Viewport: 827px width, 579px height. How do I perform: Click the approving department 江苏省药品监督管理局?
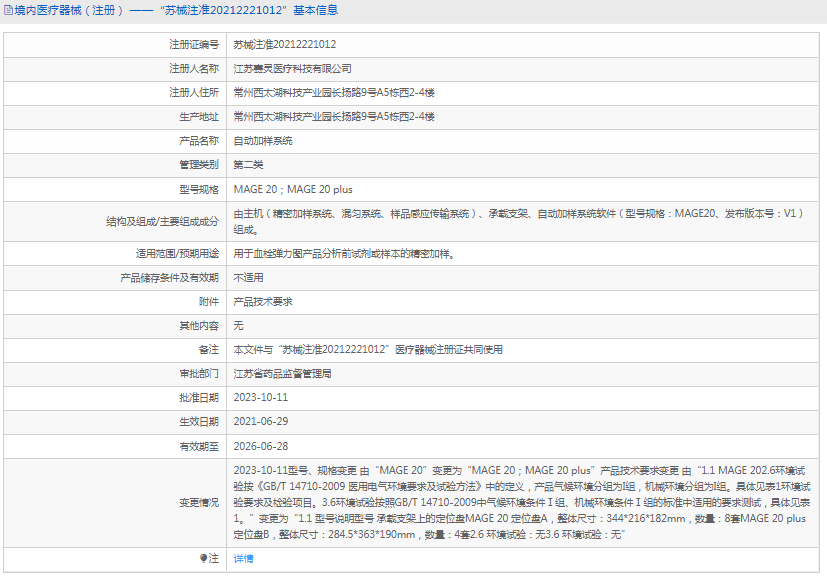[283, 374]
